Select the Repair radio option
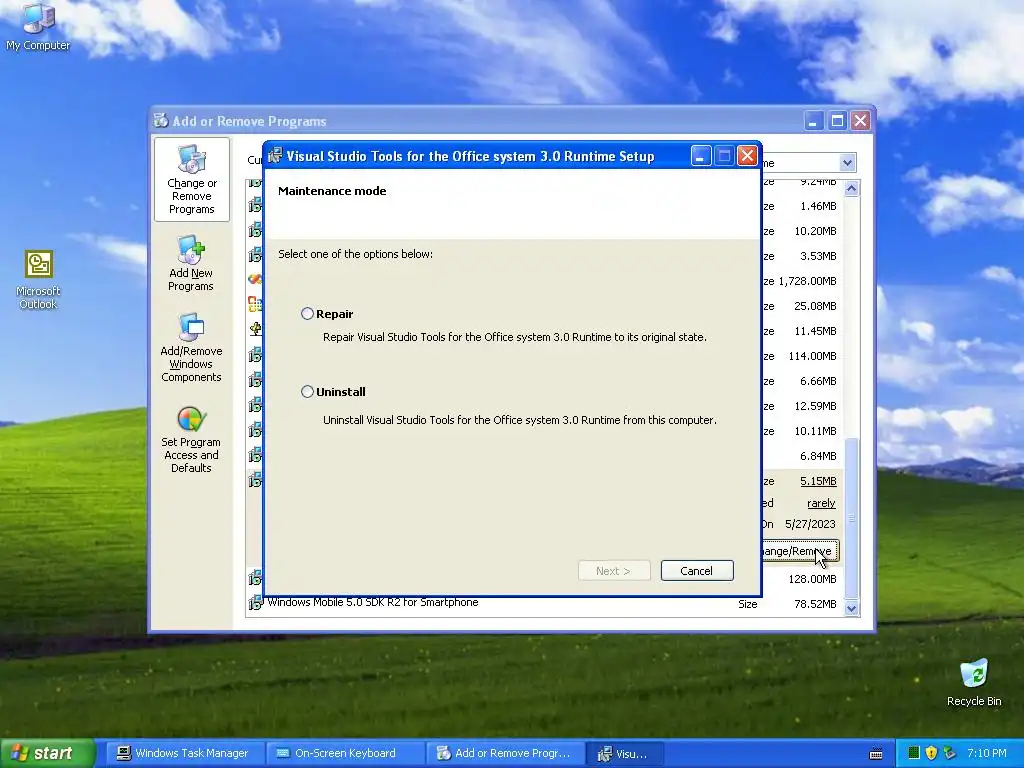Screen dimensions: 1024x768 point(307,313)
